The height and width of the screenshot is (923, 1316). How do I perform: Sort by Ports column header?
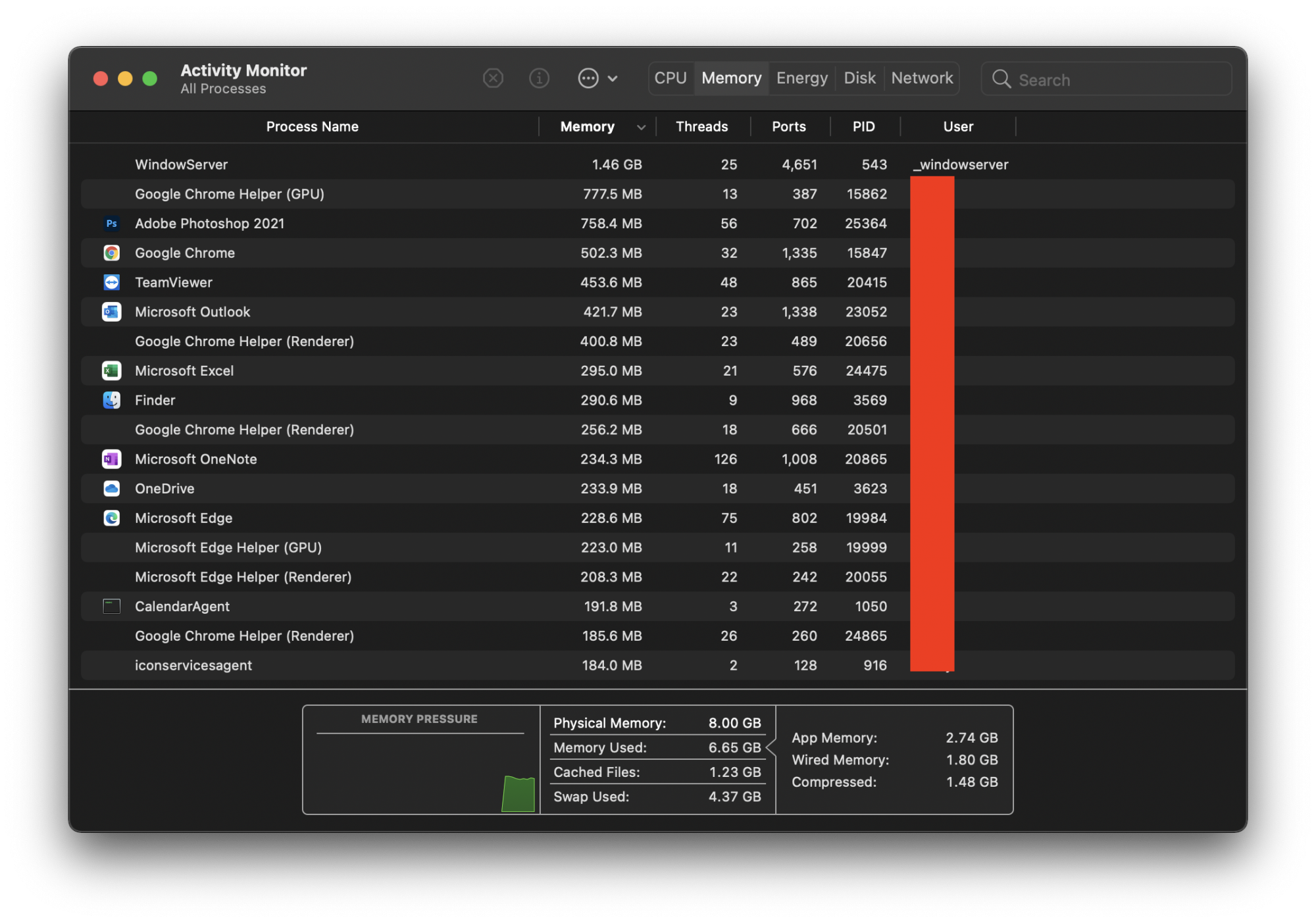pyautogui.click(x=788, y=126)
